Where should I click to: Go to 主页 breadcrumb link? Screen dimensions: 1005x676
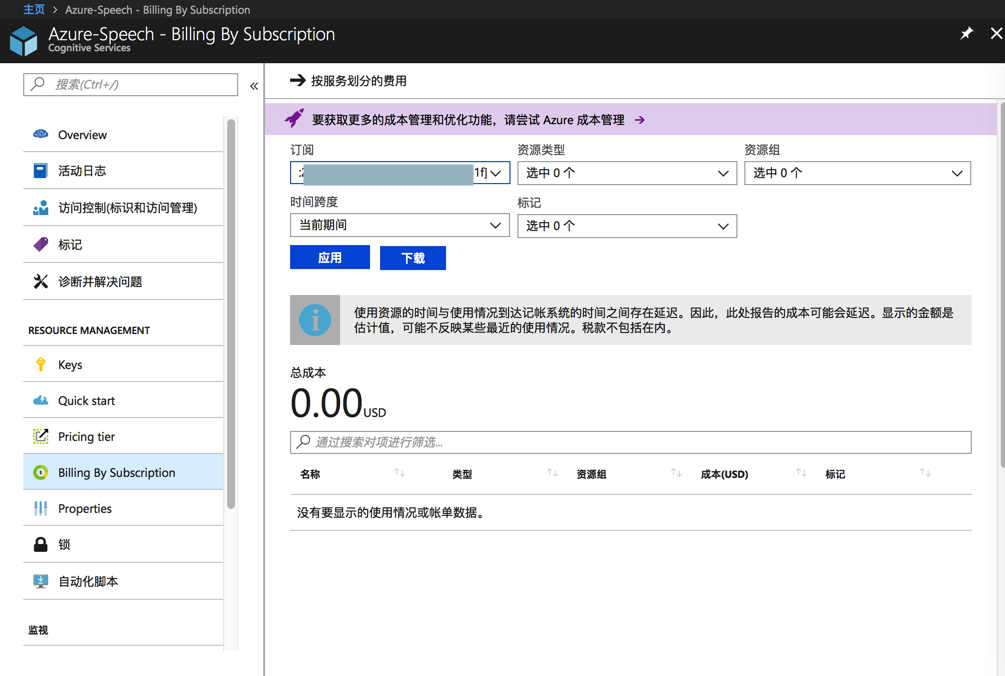click(x=34, y=10)
